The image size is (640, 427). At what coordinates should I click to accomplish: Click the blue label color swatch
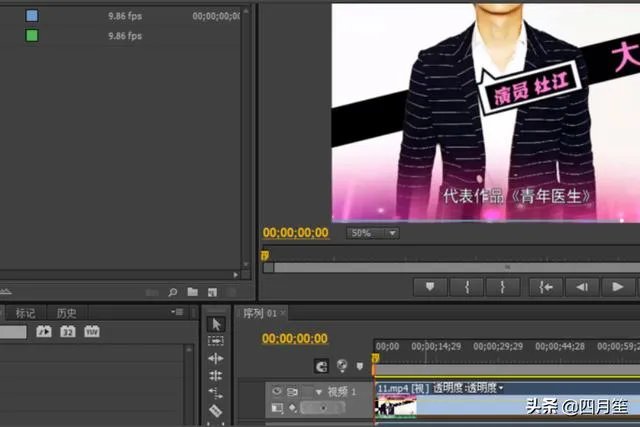tap(32, 16)
